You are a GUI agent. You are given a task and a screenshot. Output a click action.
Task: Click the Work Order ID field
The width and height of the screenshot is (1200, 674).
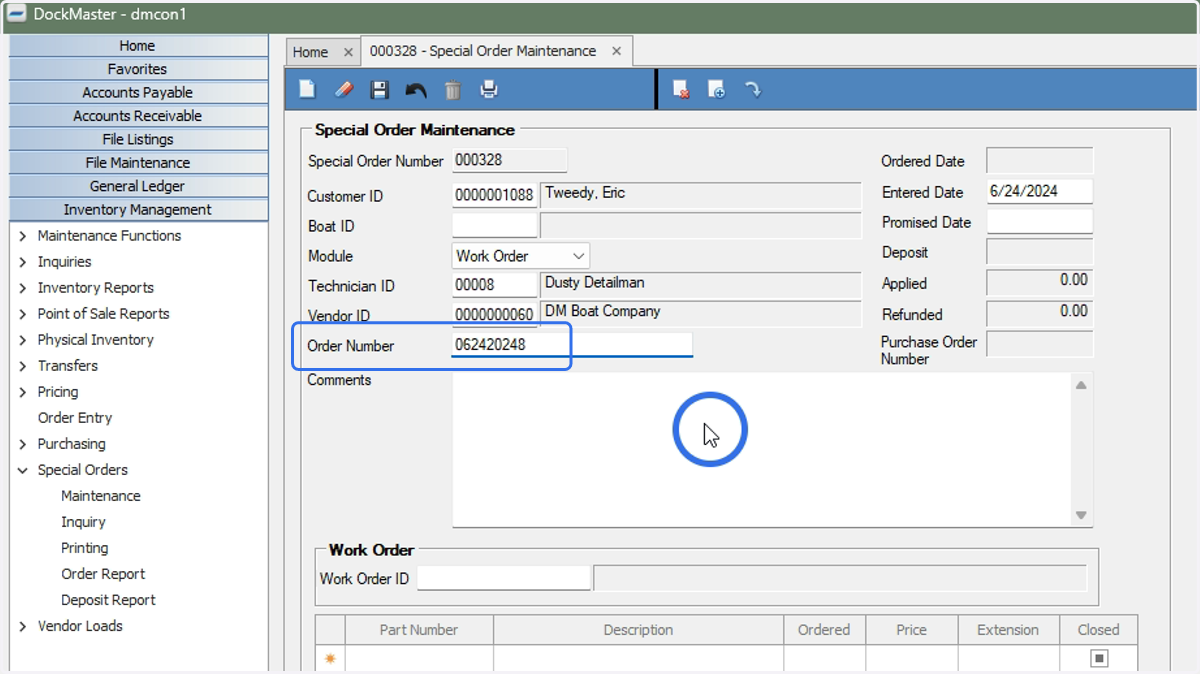tap(504, 578)
